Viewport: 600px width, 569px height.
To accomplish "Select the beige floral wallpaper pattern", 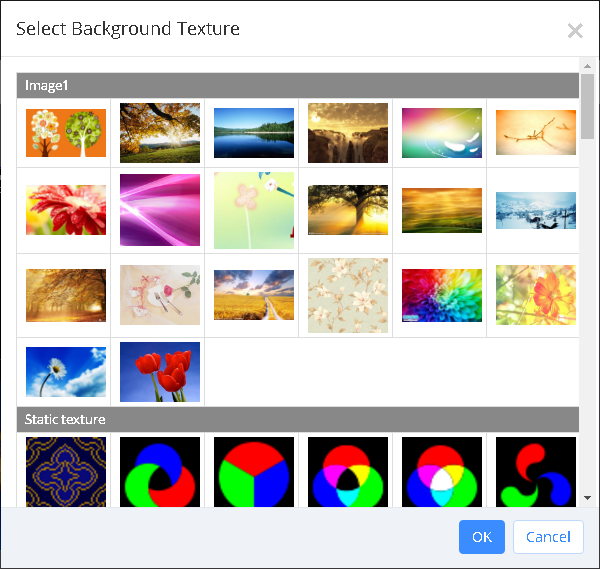I will [348, 295].
